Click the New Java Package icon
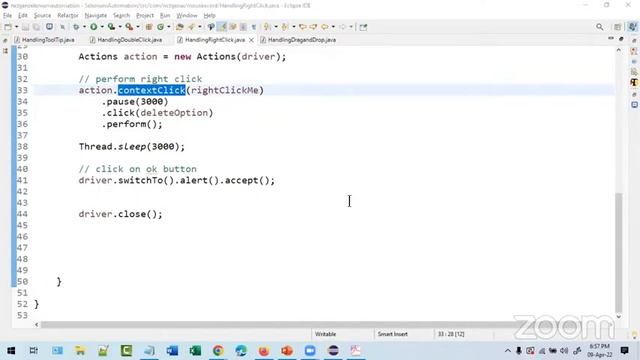The width and height of the screenshot is (640, 360). click(149, 27)
